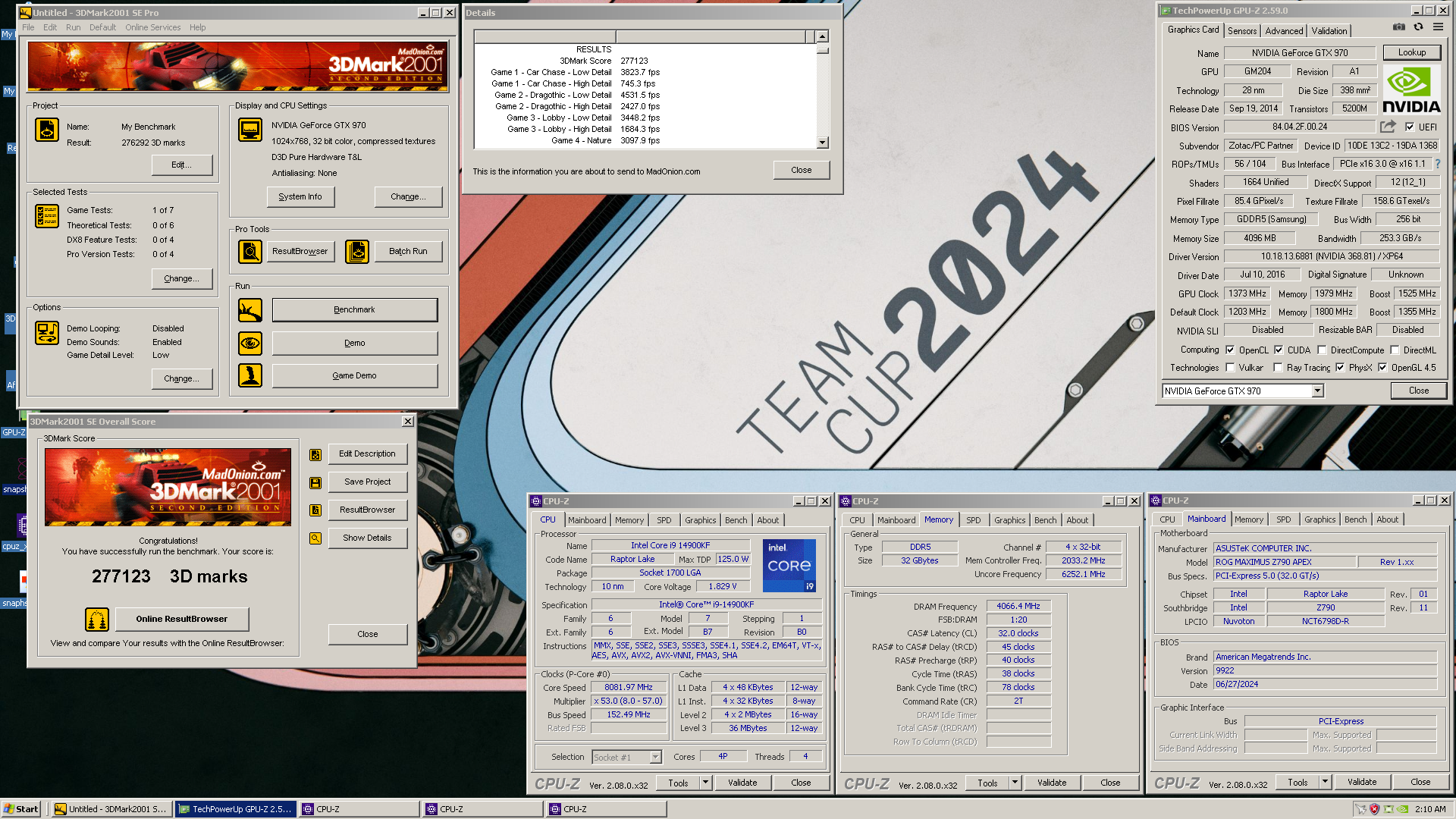Click the magnifier icon beside Show Details
This screenshot has height=819, width=1456.
[315, 538]
